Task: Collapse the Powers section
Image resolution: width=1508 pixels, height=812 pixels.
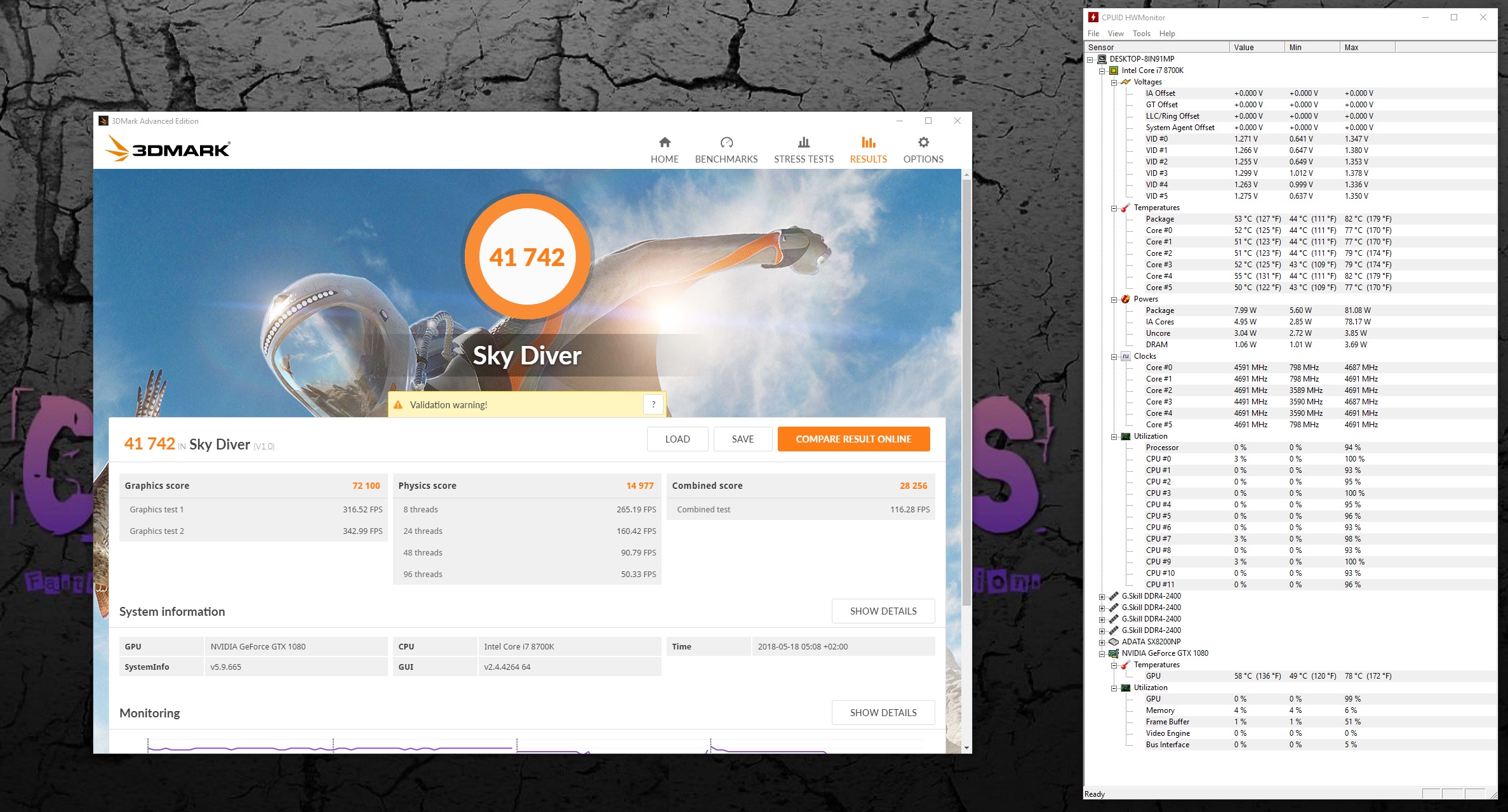Action: click(x=1114, y=300)
